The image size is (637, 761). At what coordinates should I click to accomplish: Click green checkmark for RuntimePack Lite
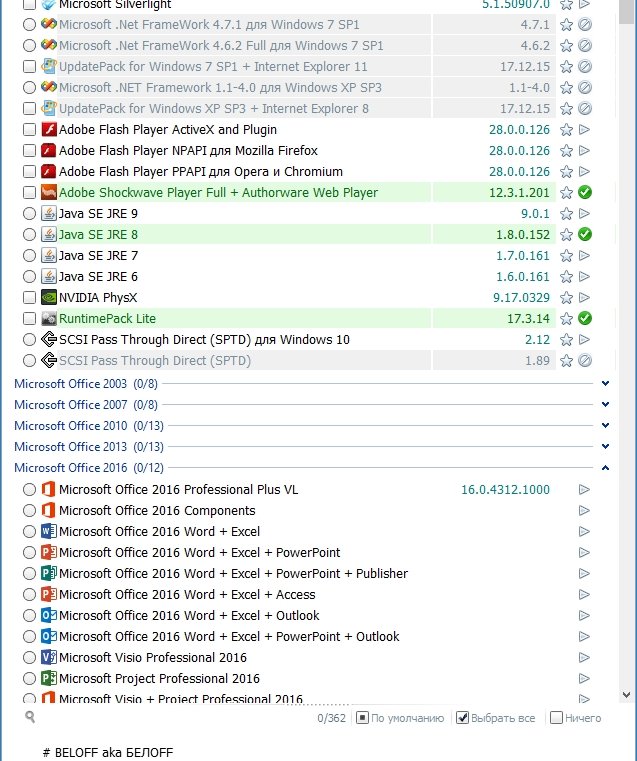[585, 318]
